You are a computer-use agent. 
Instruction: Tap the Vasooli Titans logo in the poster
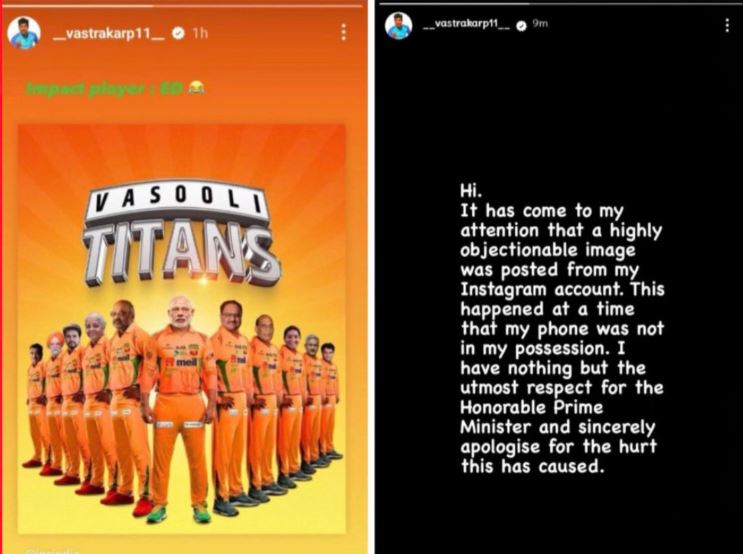[181, 232]
